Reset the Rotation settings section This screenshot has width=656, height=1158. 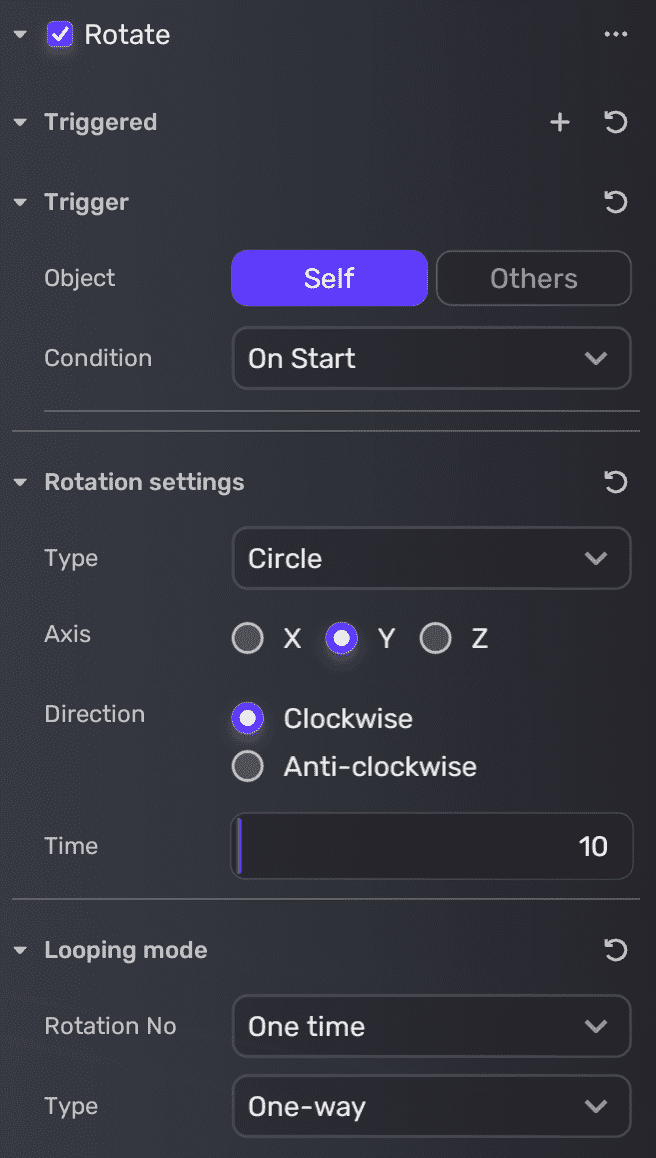coord(616,482)
